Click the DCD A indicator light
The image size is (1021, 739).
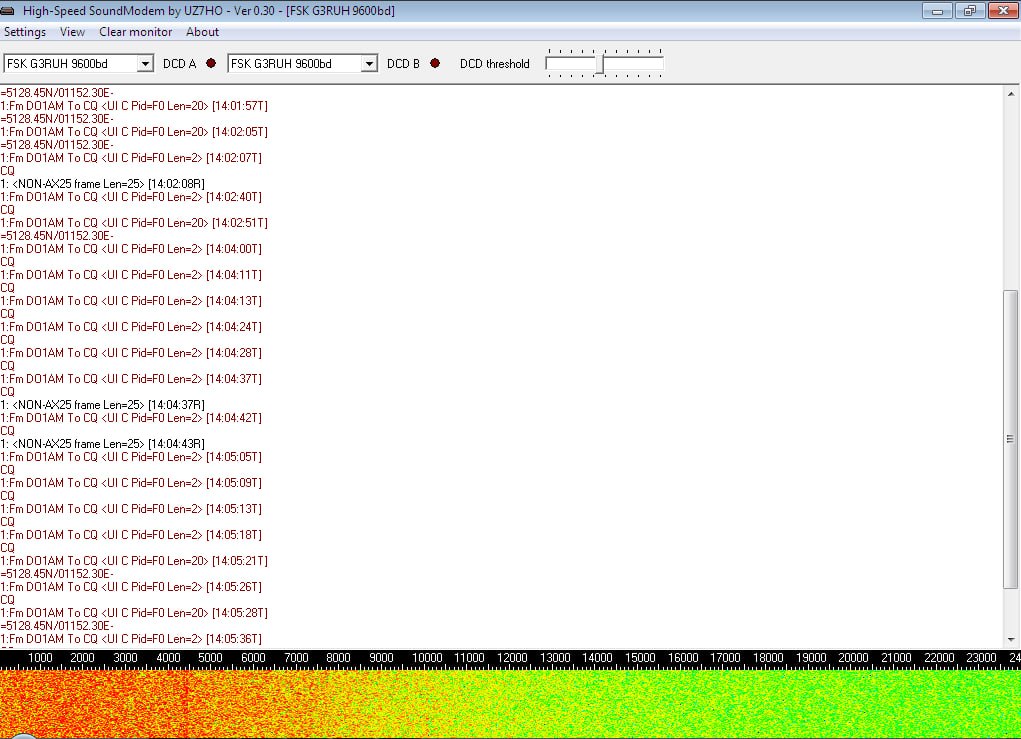(211, 63)
